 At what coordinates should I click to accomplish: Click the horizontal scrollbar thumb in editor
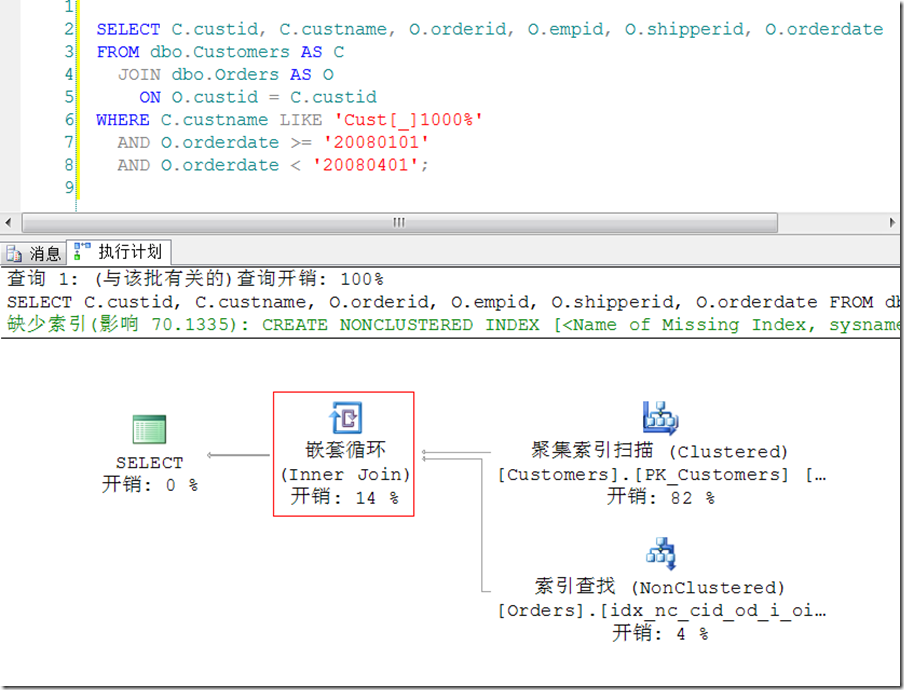click(x=400, y=223)
